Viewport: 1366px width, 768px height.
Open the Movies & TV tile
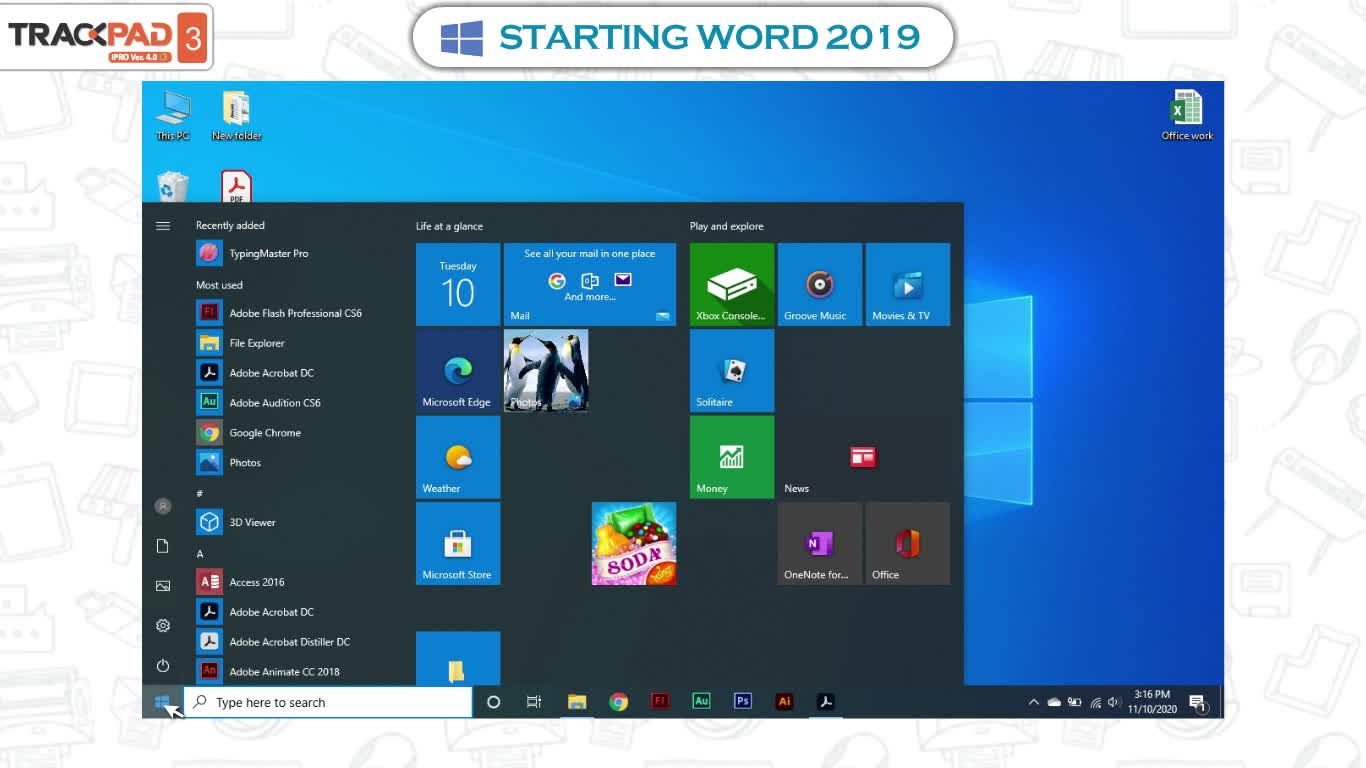(x=908, y=284)
